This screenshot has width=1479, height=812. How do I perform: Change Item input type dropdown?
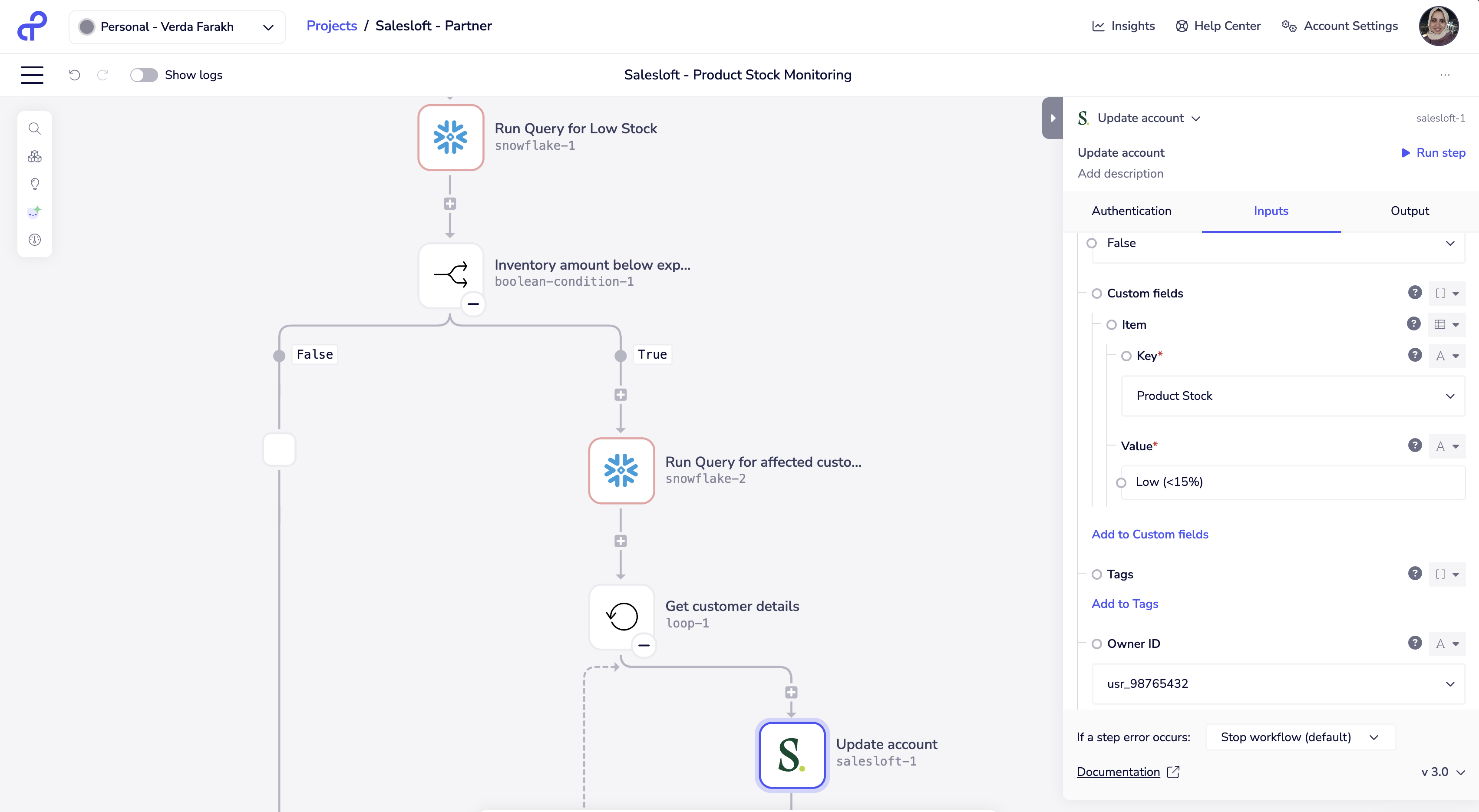1447,324
